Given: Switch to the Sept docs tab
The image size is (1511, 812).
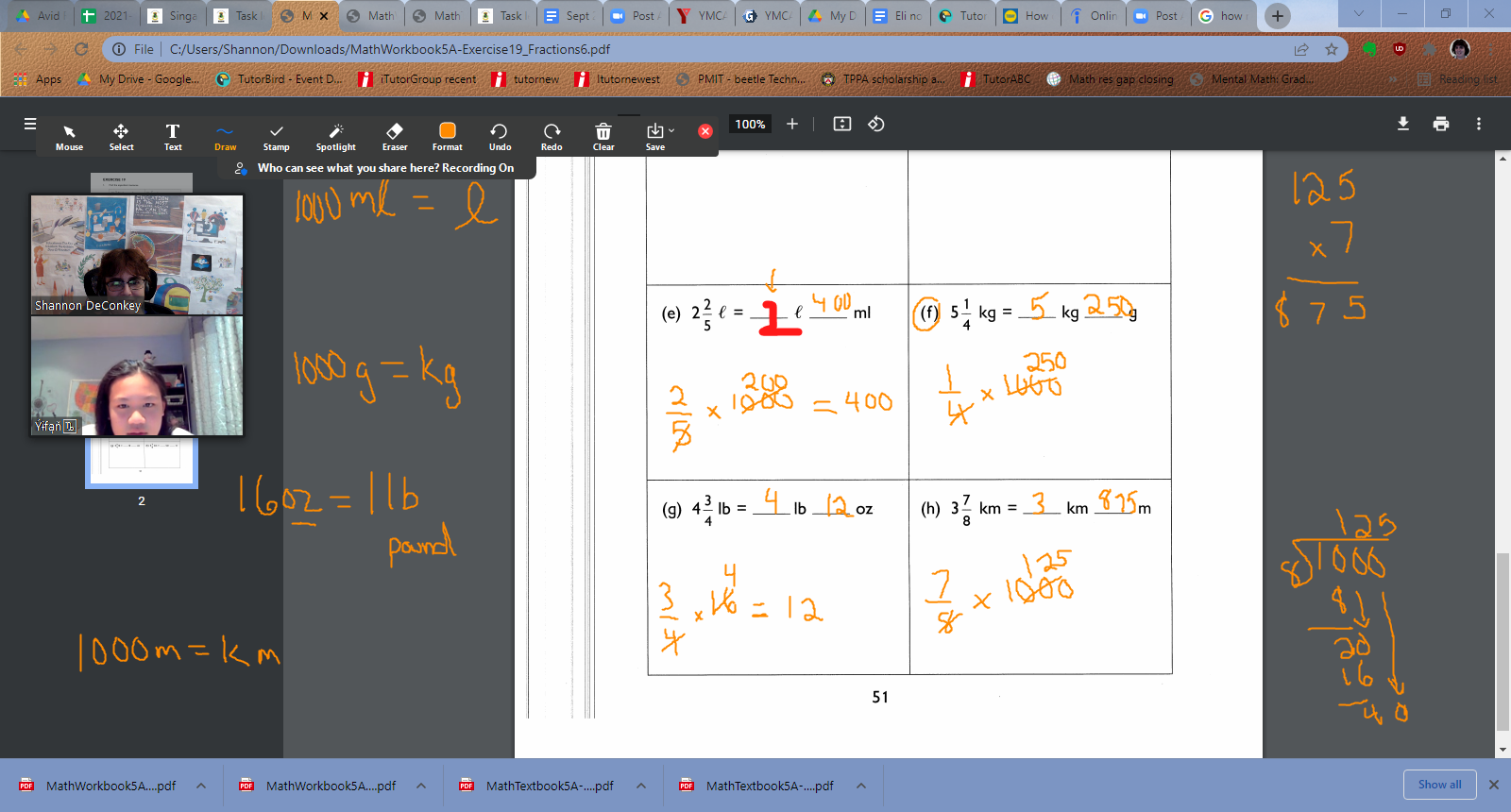Looking at the screenshot, I should pos(569,16).
